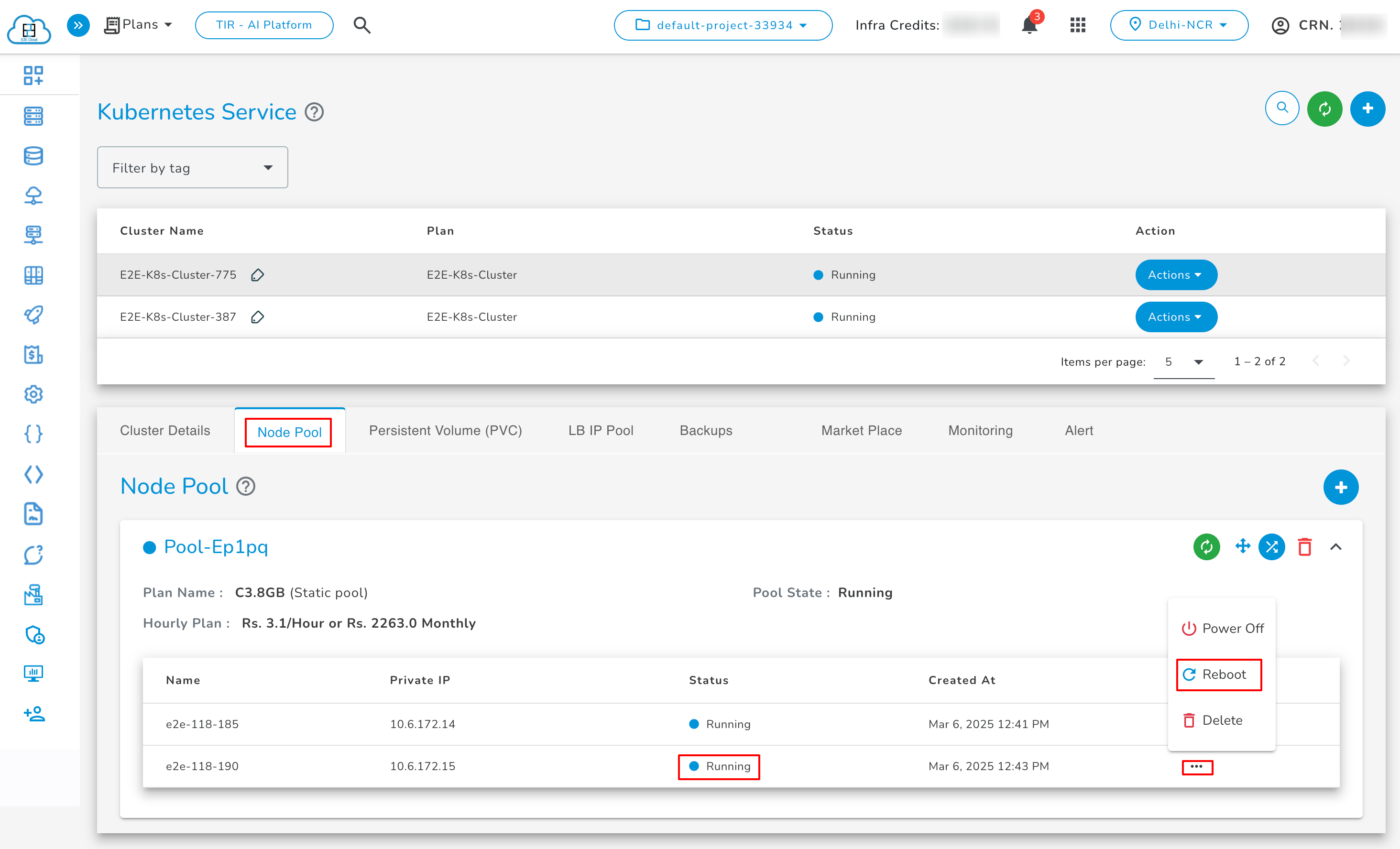Open the billing dollar sidebar icon
Image resolution: width=1400 pixels, height=849 pixels.
click(33, 354)
